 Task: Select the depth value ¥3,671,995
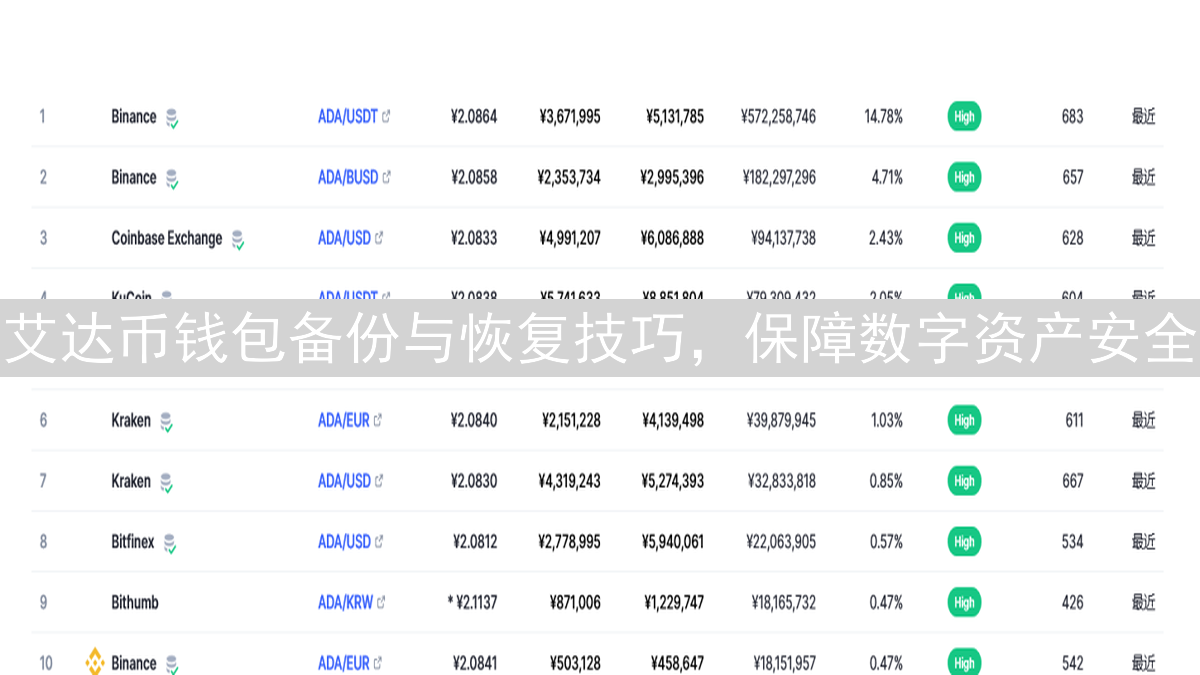[x=570, y=117]
